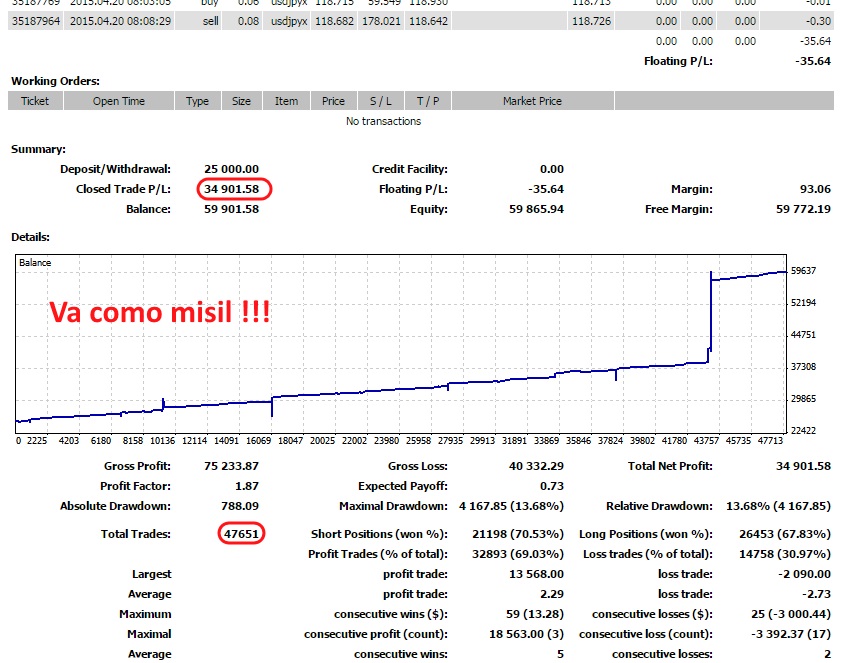Click the T / P column header

(428, 101)
